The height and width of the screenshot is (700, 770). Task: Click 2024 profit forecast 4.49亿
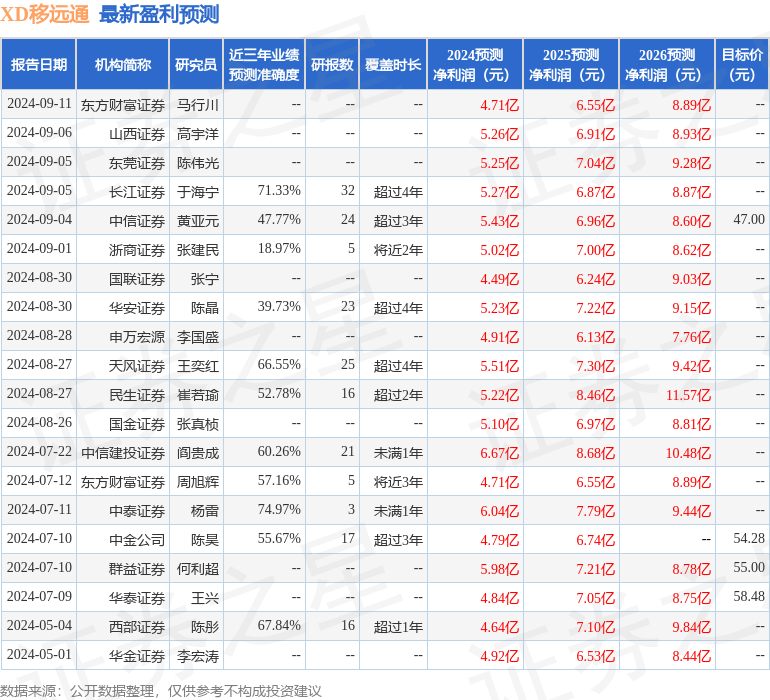[x=499, y=279]
